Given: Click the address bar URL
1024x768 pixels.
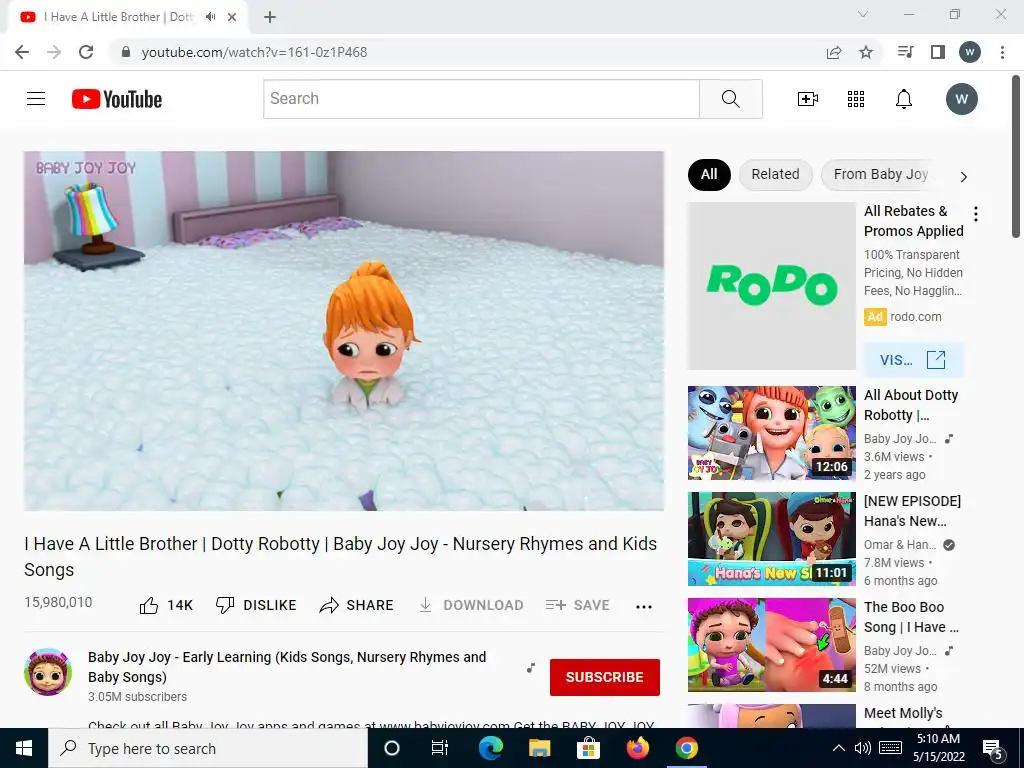Looking at the screenshot, I should pyautogui.click(x=255, y=52).
